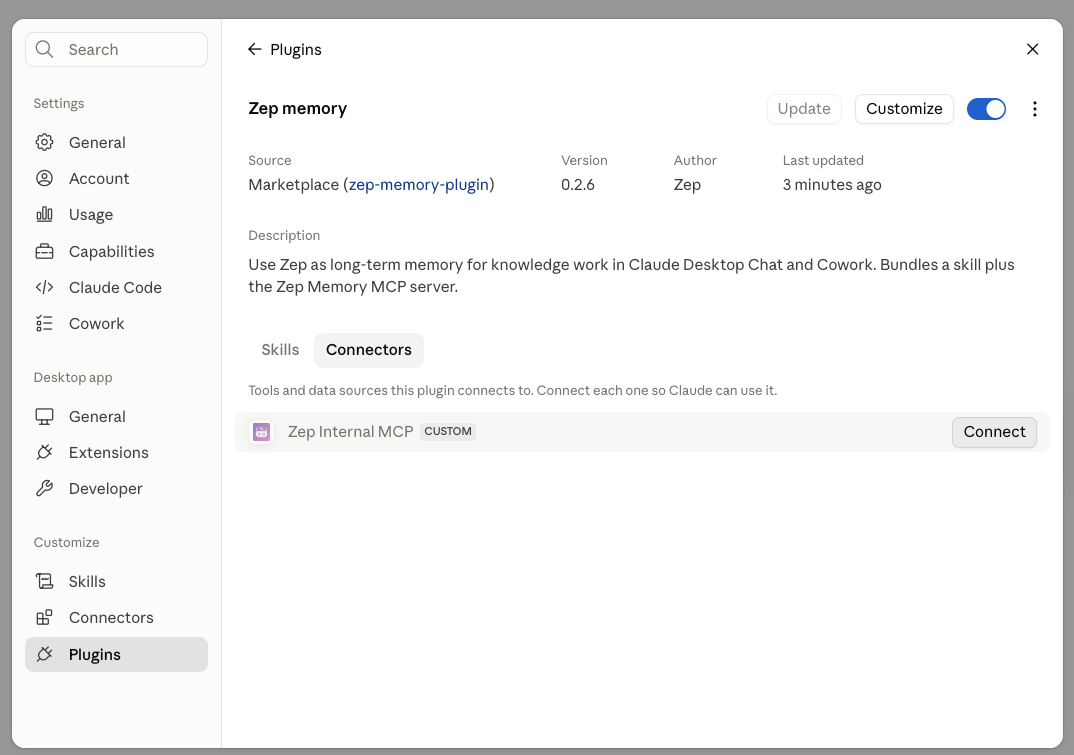Image resolution: width=1074 pixels, height=755 pixels.
Task: Click the Zep Internal MCP name
Action: coord(351,432)
